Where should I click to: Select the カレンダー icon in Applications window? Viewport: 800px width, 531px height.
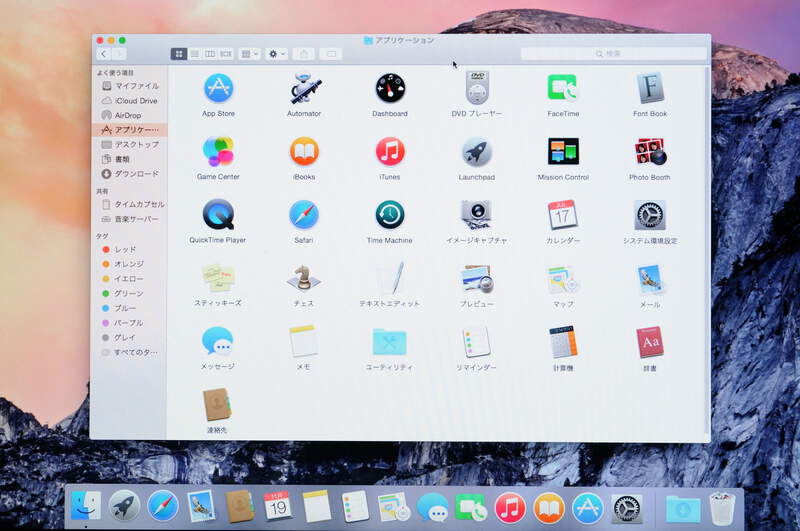click(x=563, y=215)
